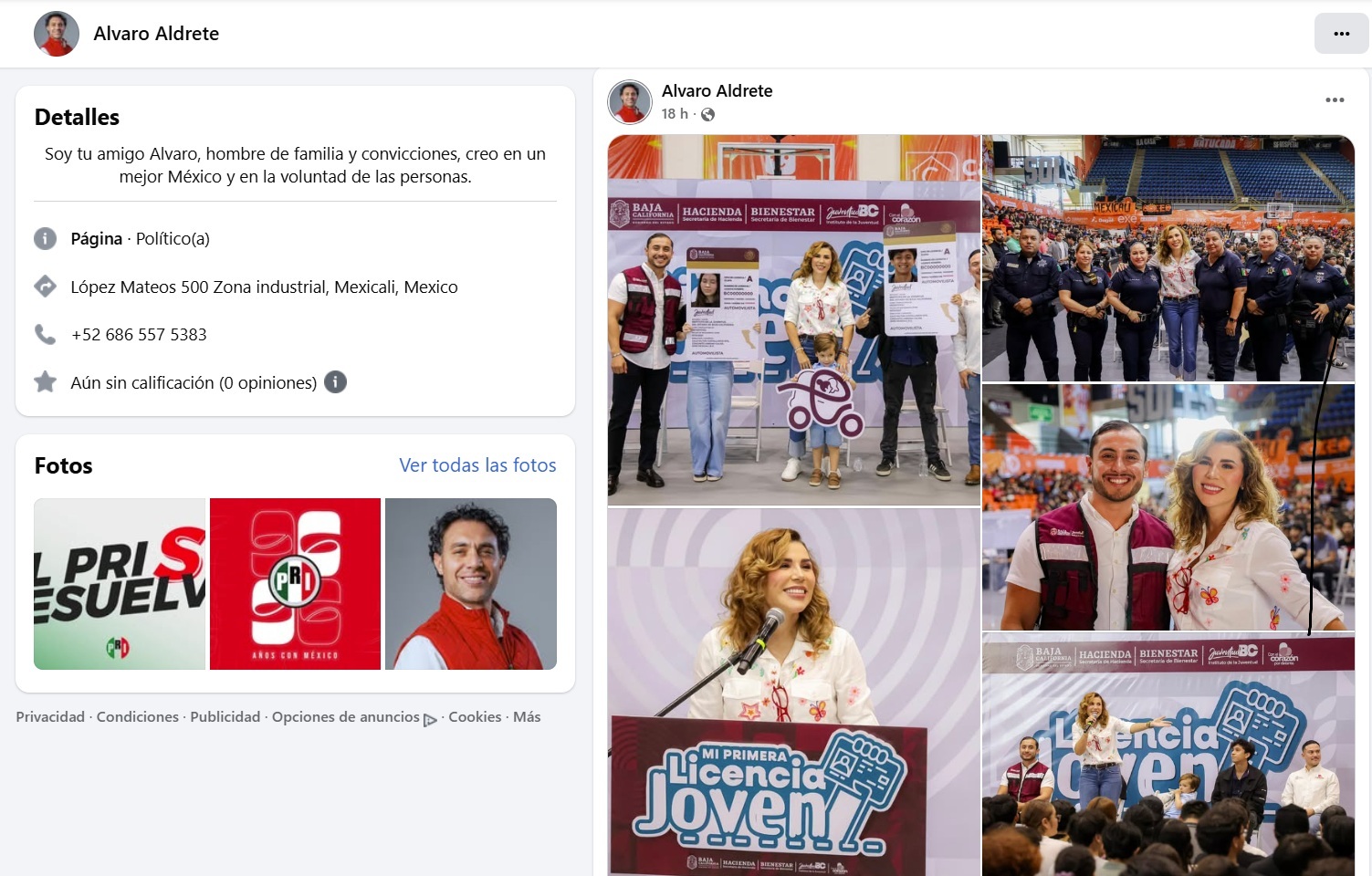Open the Condiciones footer link
The image size is (1372, 876).
pyautogui.click(x=137, y=717)
